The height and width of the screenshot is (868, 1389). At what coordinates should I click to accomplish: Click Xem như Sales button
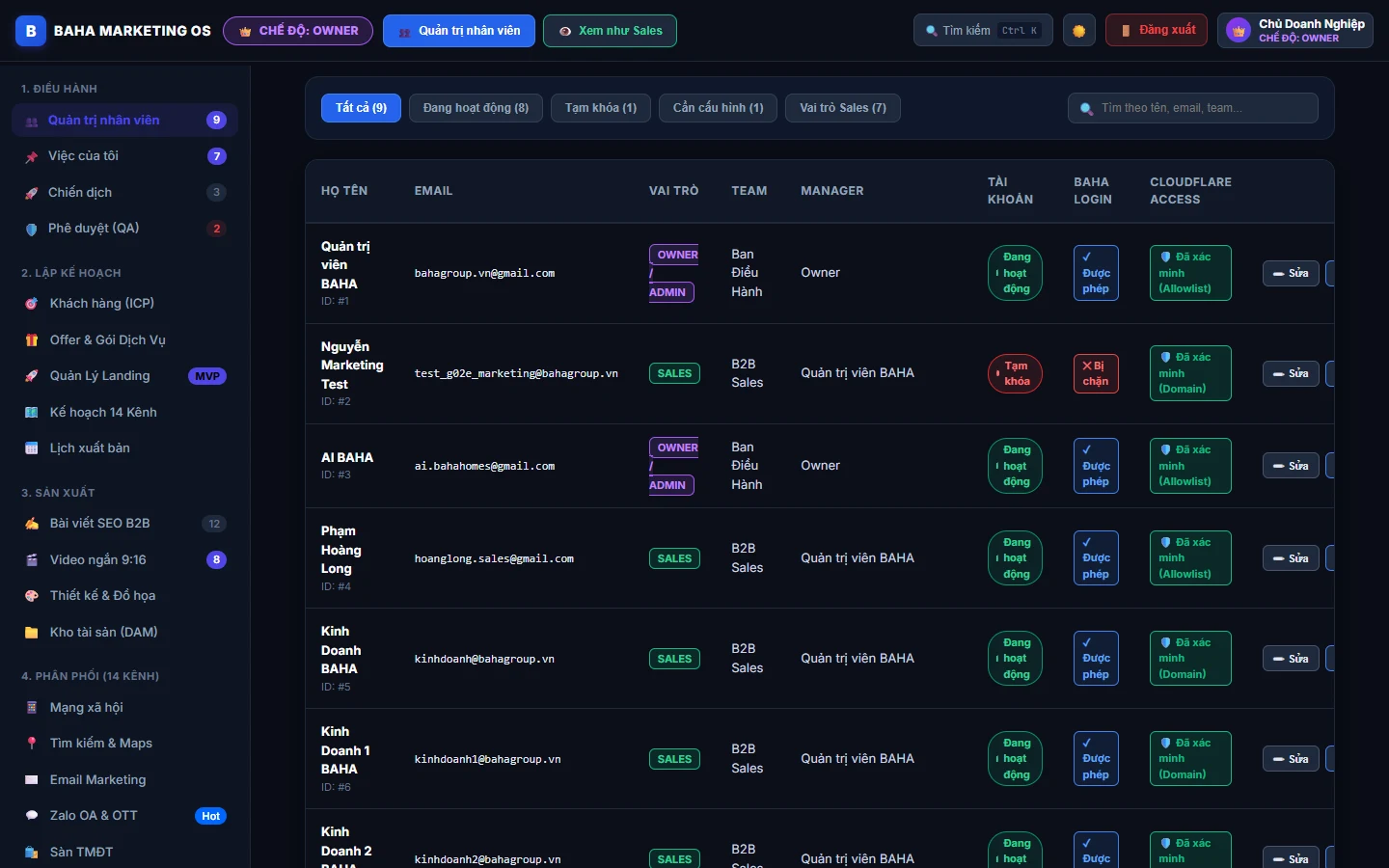coord(610,31)
